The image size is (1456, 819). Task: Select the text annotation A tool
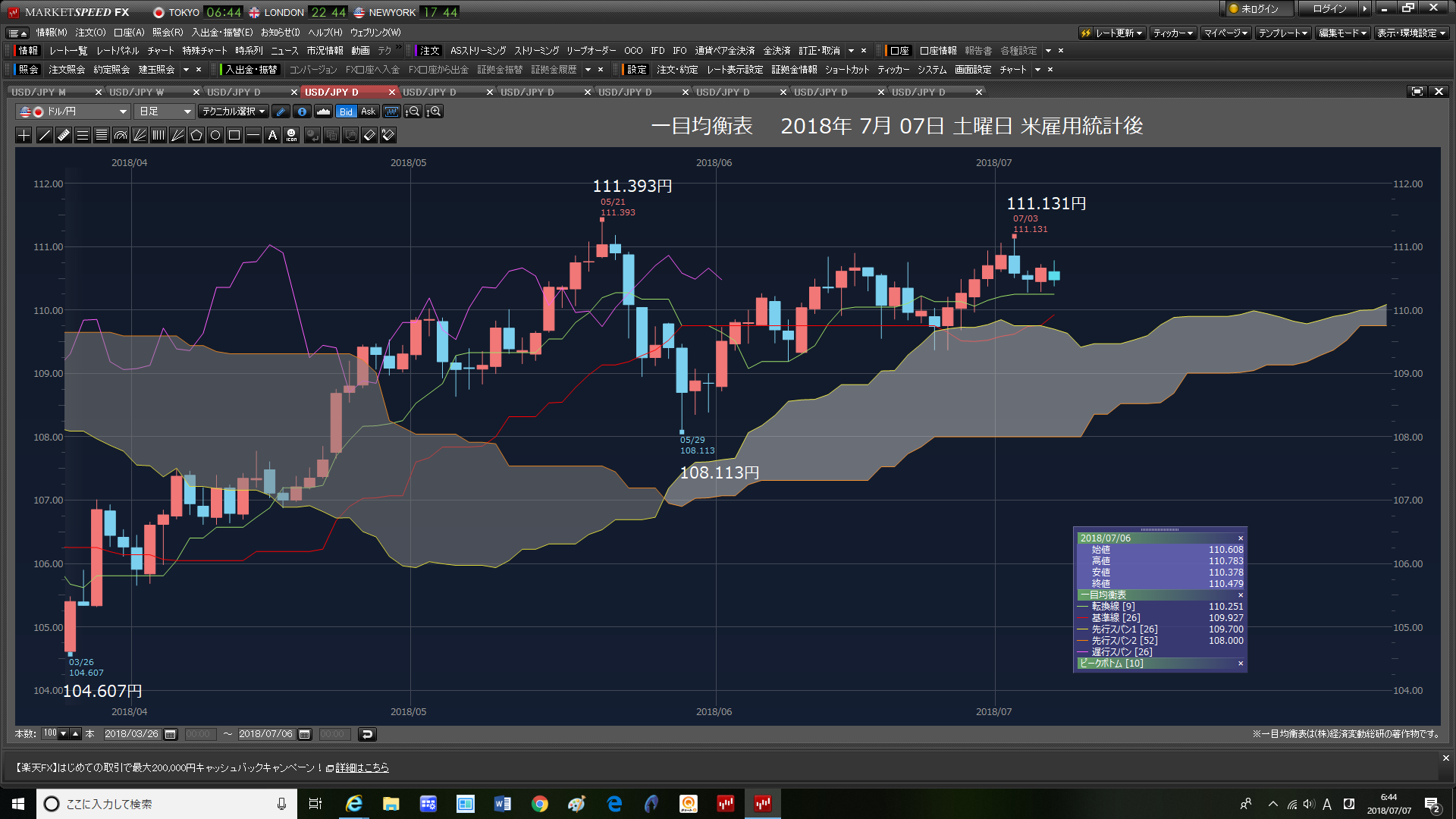click(272, 136)
